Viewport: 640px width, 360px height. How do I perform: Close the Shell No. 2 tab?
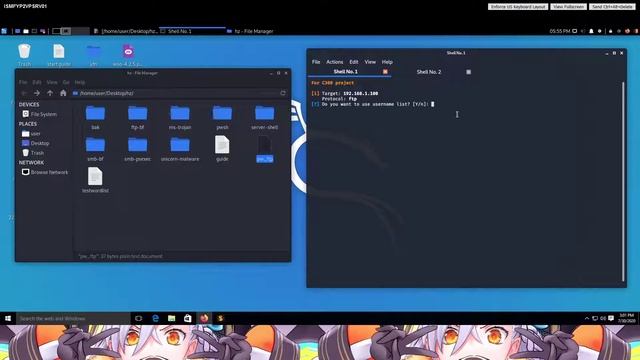pyautogui.click(x=468, y=72)
